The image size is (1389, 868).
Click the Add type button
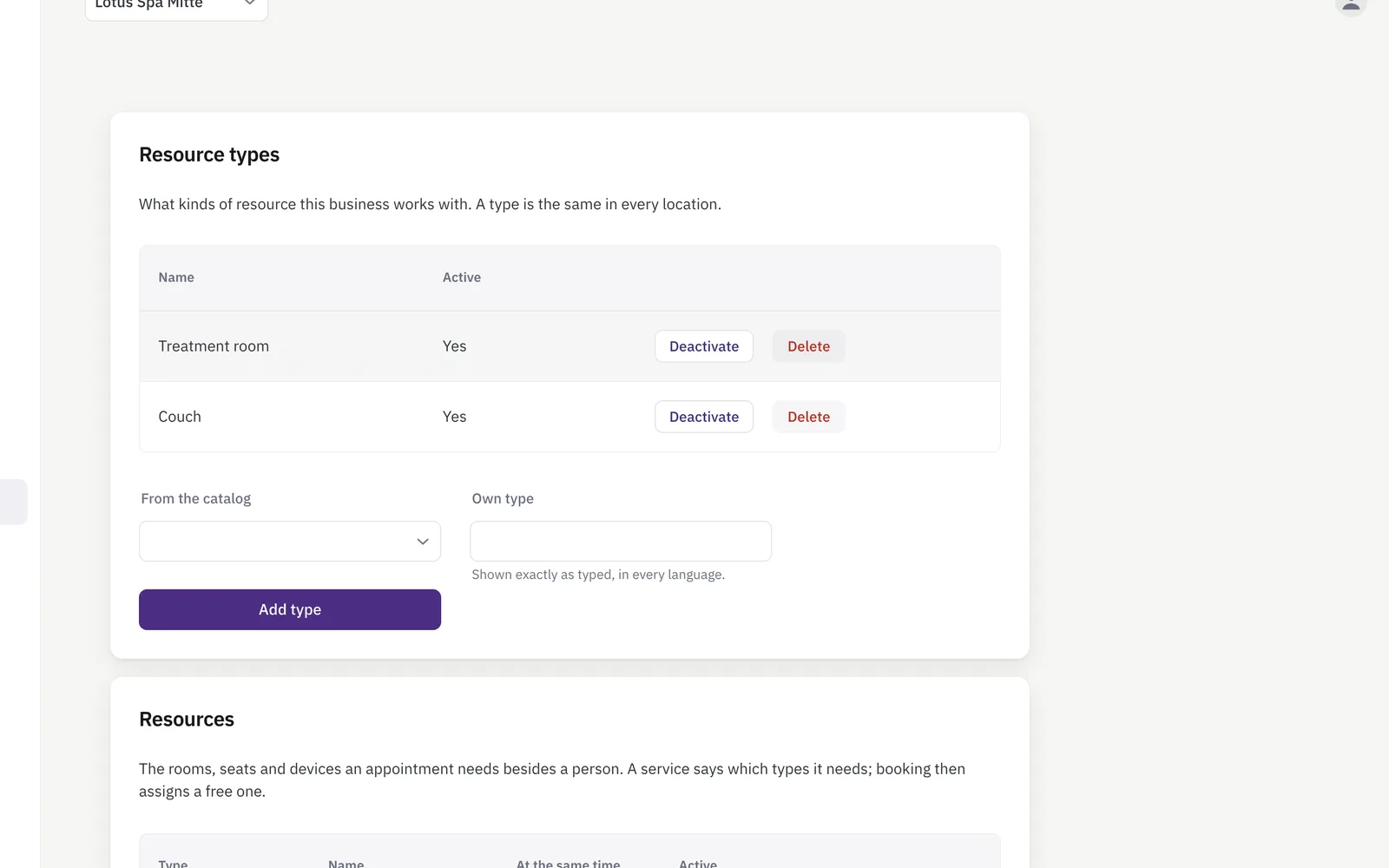(x=290, y=609)
